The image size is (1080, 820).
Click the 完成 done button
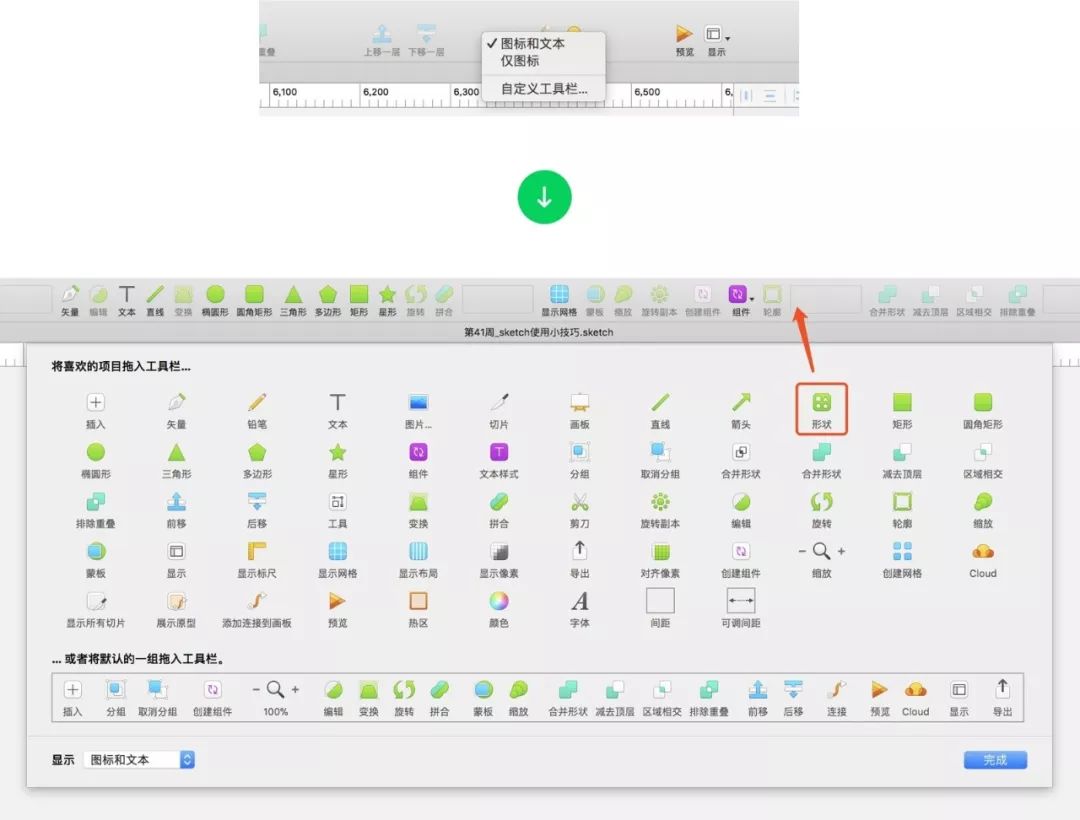pyautogui.click(x=995, y=759)
